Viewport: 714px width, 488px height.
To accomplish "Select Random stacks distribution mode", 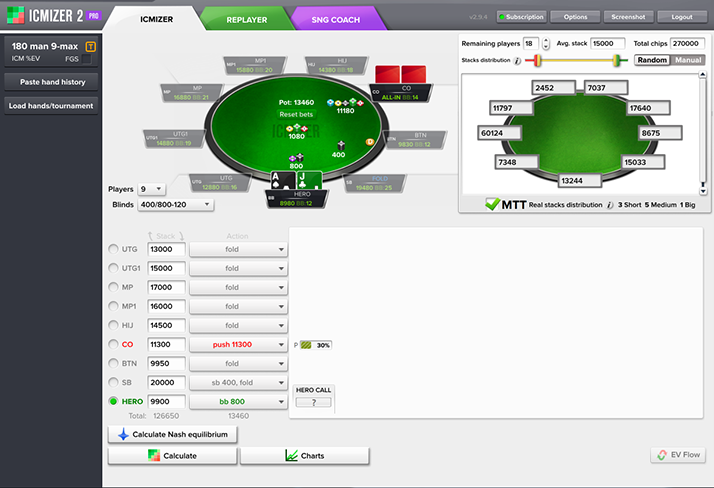I will click(x=652, y=60).
